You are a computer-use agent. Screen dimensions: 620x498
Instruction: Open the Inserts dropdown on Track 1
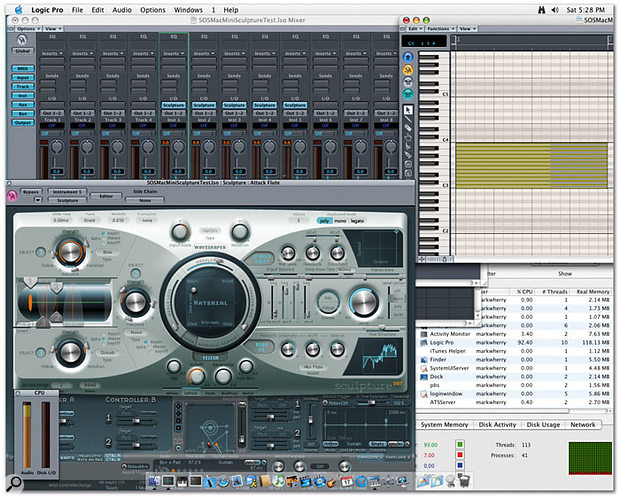(52, 53)
